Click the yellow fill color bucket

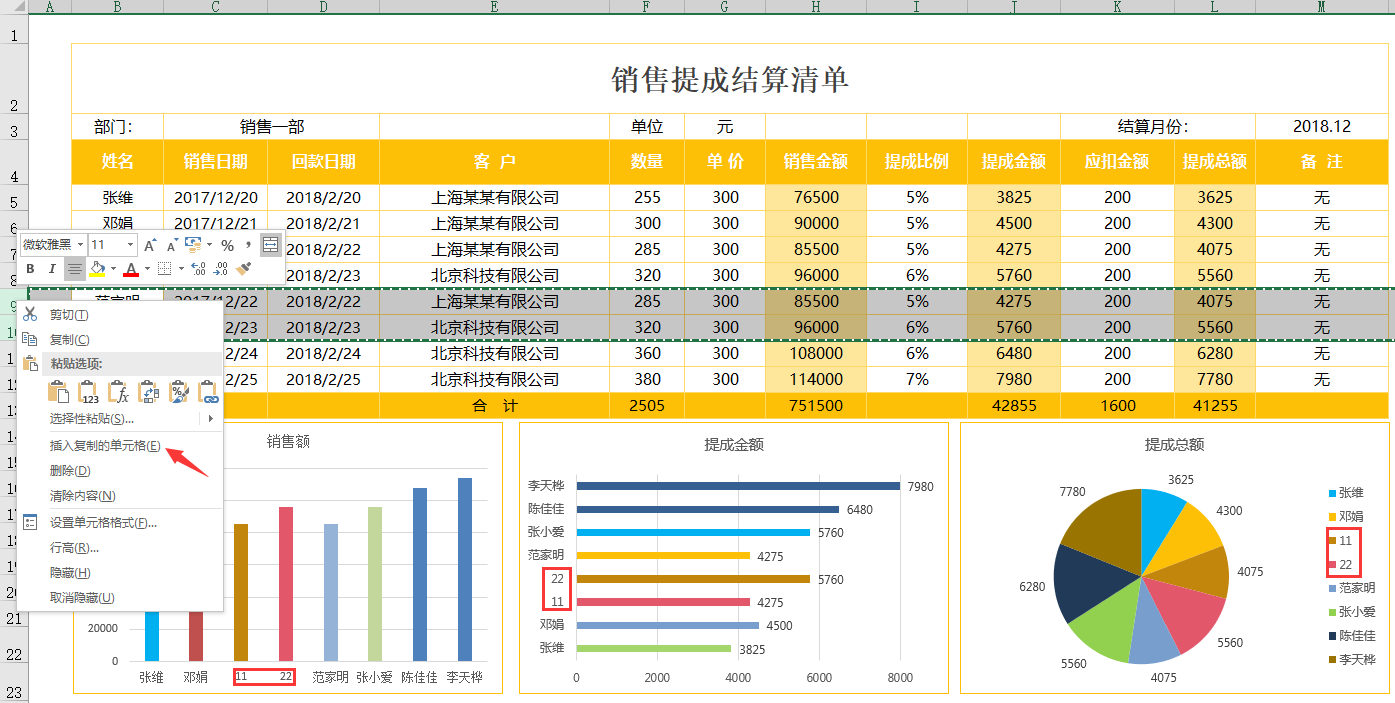coord(97,268)
